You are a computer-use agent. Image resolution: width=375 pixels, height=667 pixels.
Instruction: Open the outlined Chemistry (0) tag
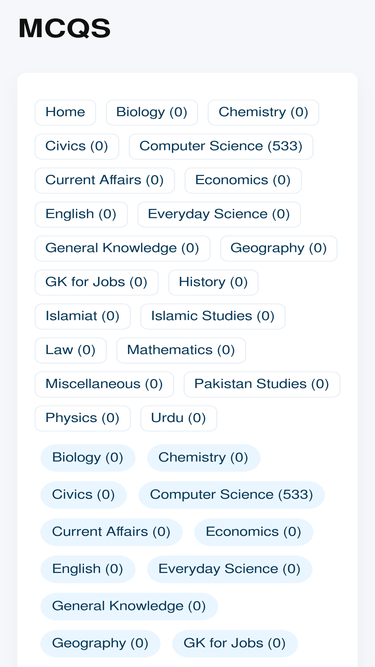[263, 112]
